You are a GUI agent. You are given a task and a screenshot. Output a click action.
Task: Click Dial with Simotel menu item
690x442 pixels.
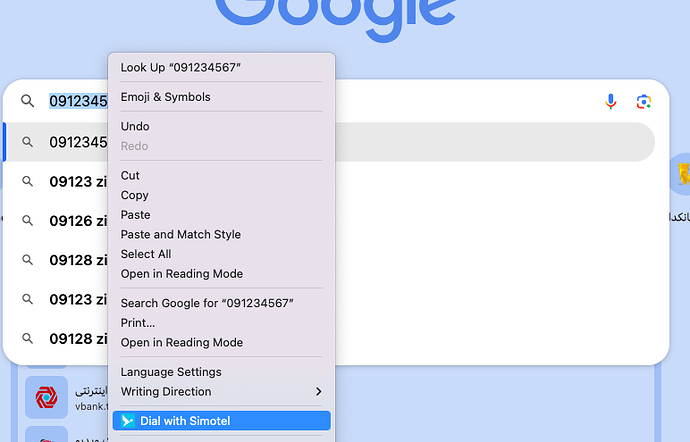[x=221, y=421]
